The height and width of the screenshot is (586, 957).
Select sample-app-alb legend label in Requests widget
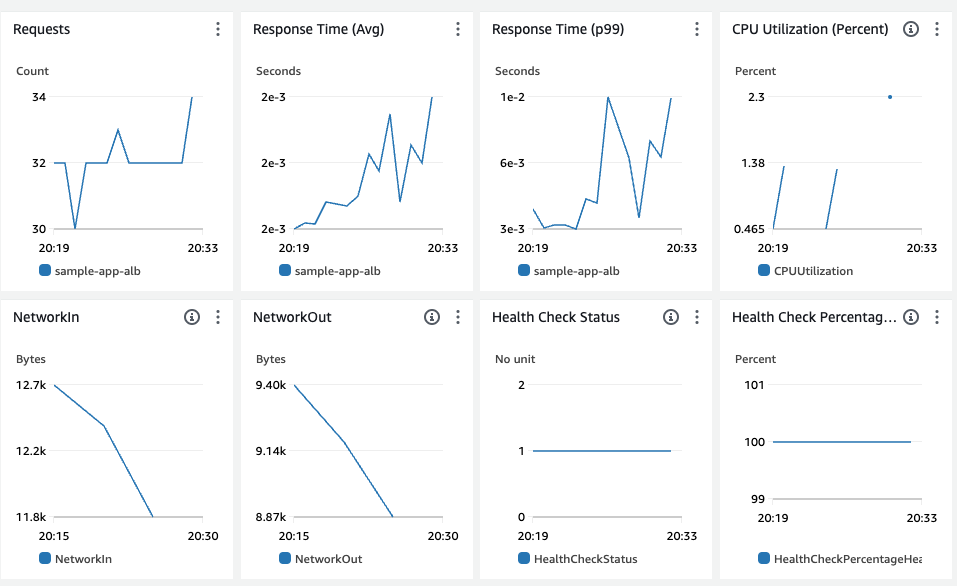(x=98, y=271)
